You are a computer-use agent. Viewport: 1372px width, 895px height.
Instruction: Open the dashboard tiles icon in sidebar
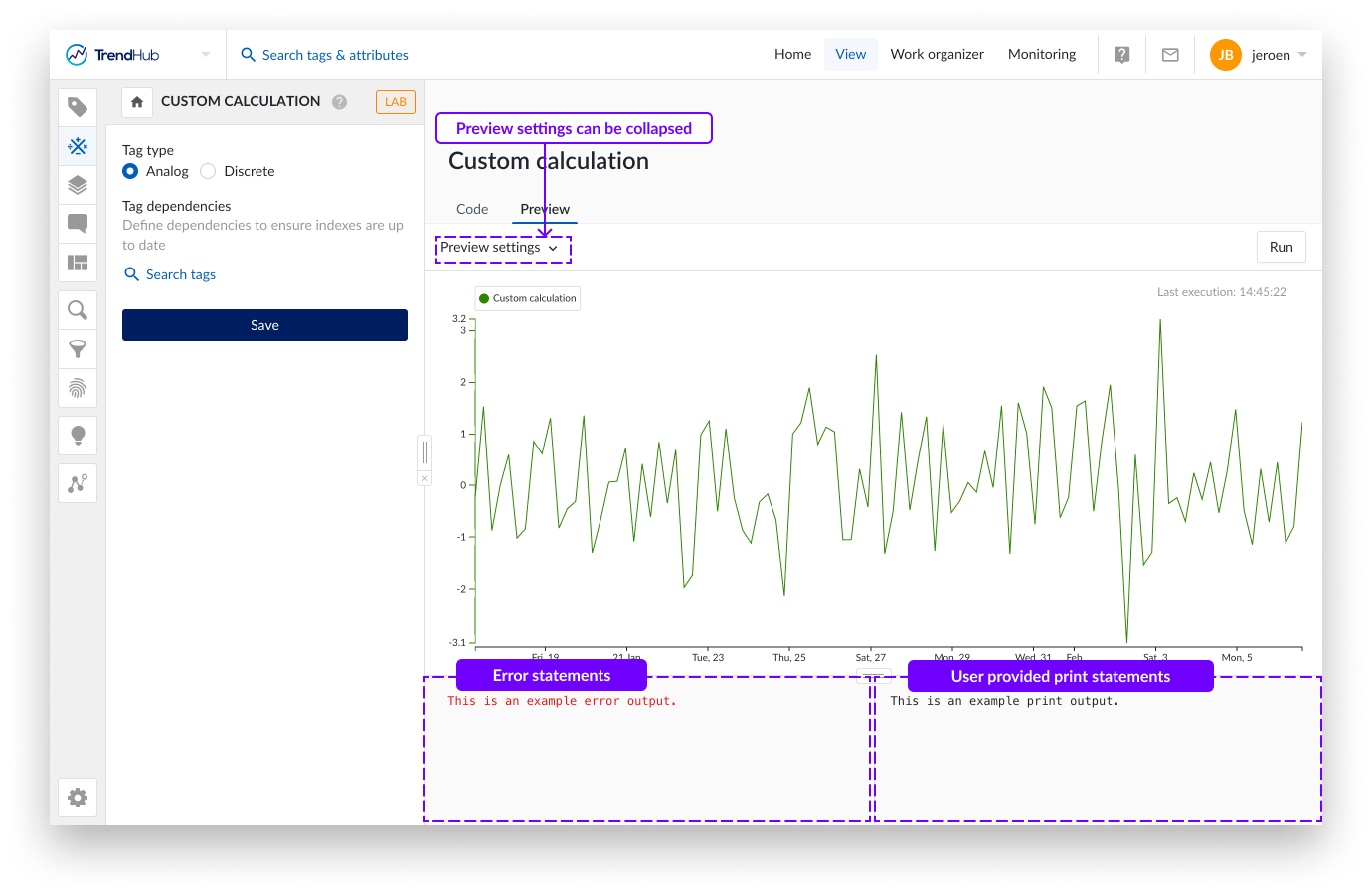(x=78, y=263)
